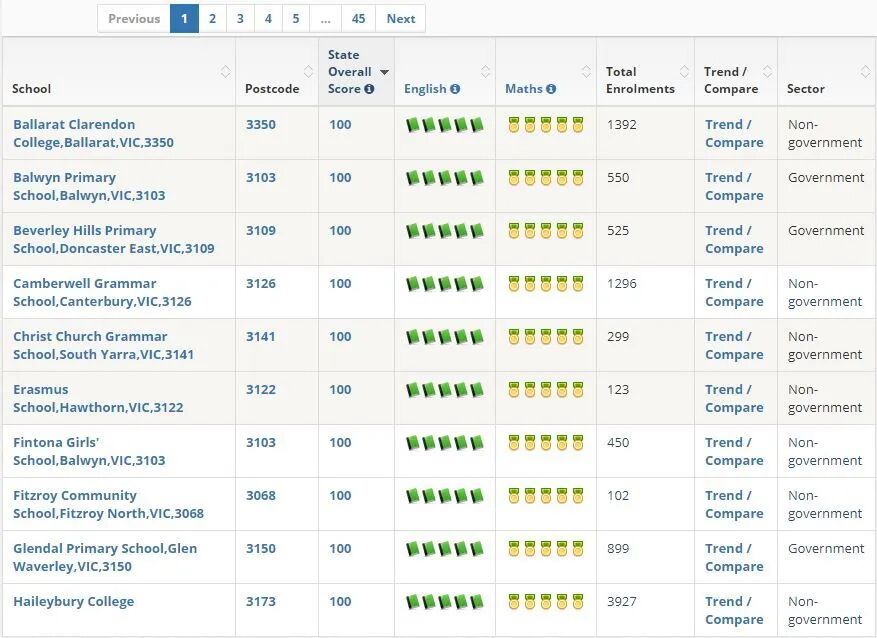Click the pagination ellipsis item

pyautogui.click(x=326, y=18)
